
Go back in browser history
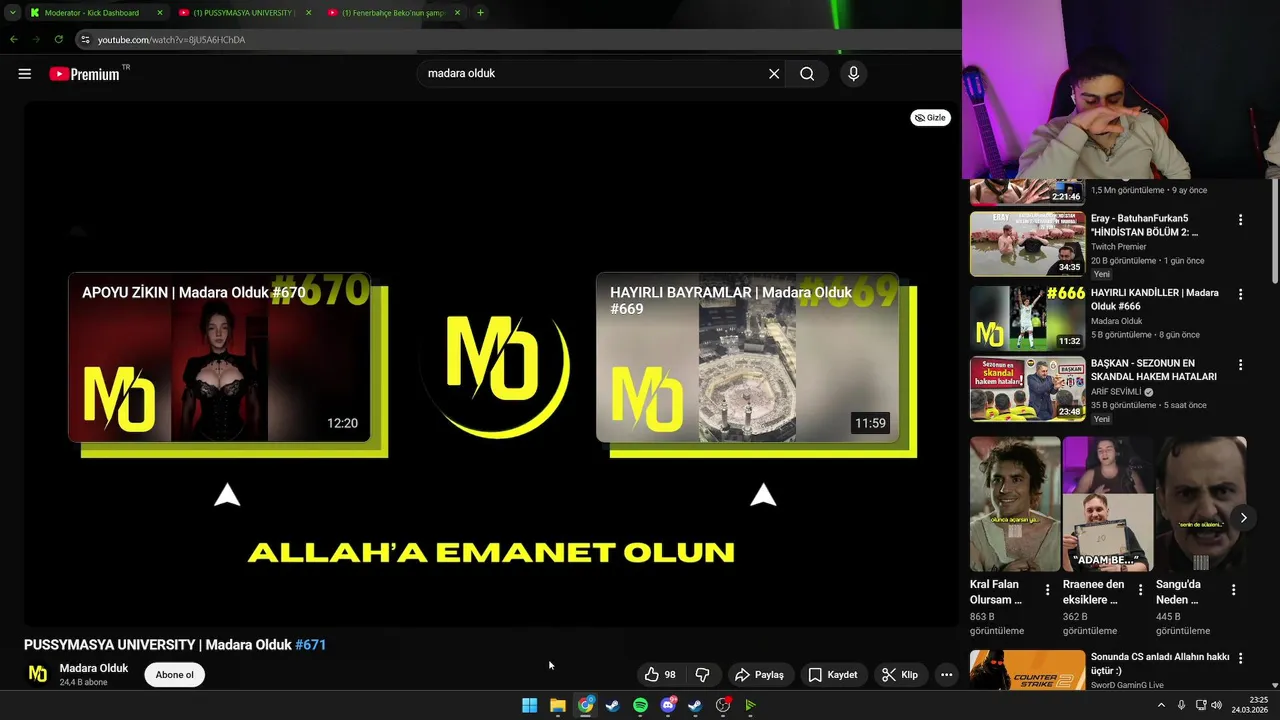click(14, 39)
